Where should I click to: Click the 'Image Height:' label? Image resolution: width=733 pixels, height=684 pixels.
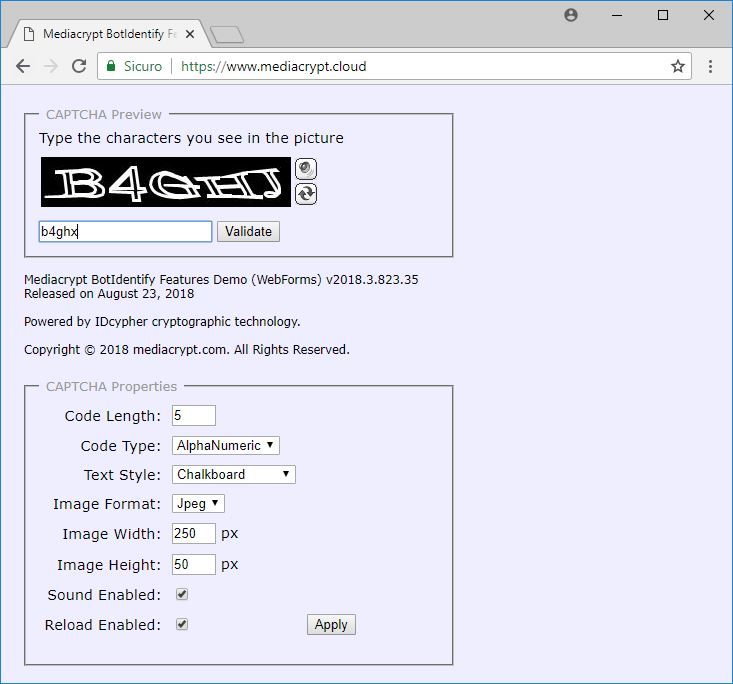(x=109, y=565)
